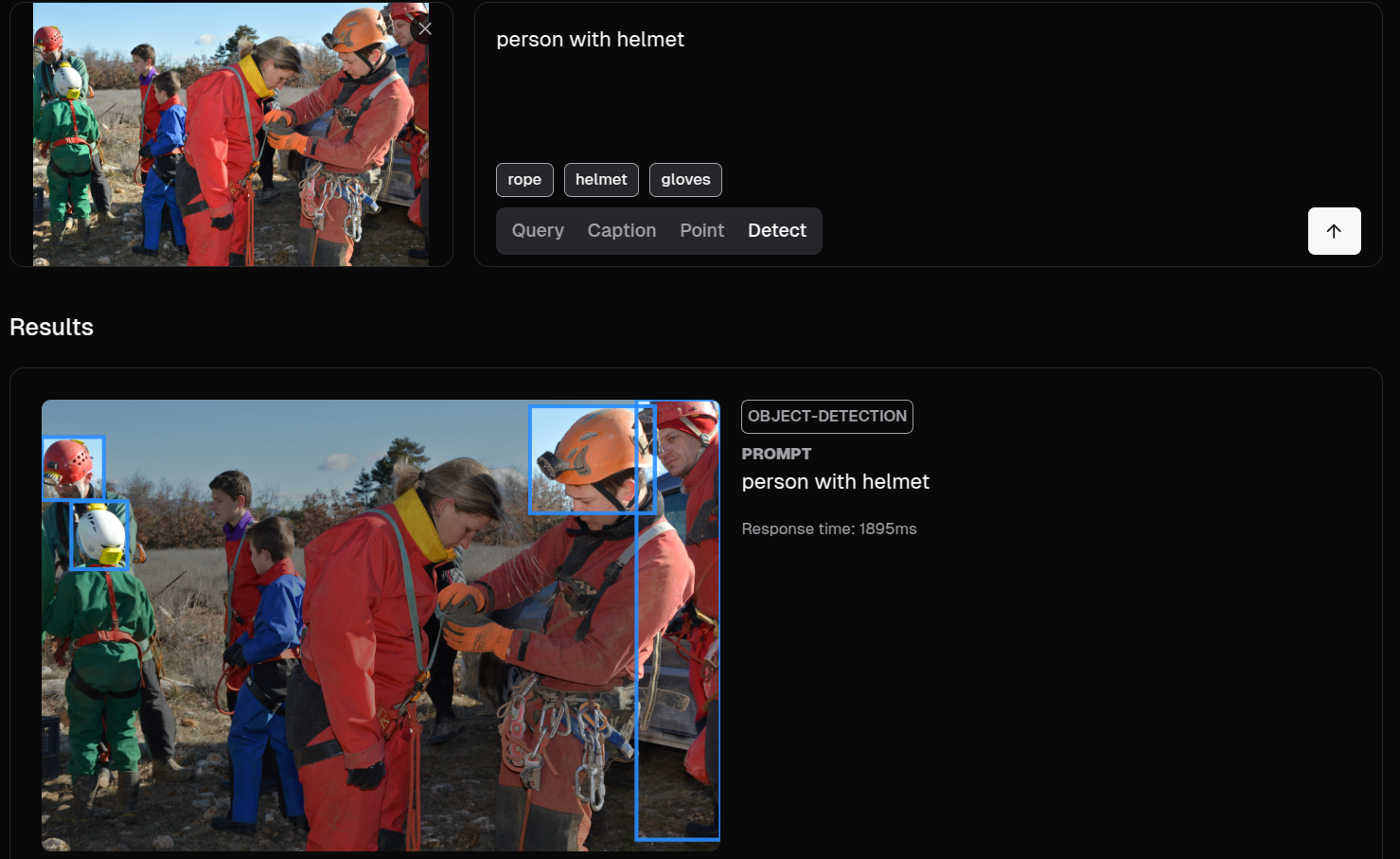The height and width of the screenshot is (859, 1400).
Task: Click the annotated detection result image
Action: (x=379, y=663)
